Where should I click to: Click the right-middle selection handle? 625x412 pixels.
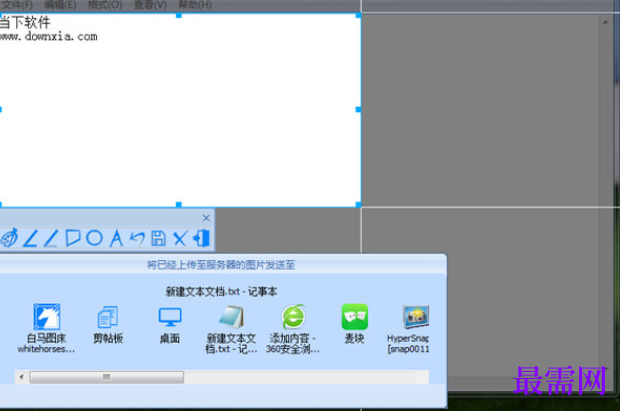coord(358,109)
